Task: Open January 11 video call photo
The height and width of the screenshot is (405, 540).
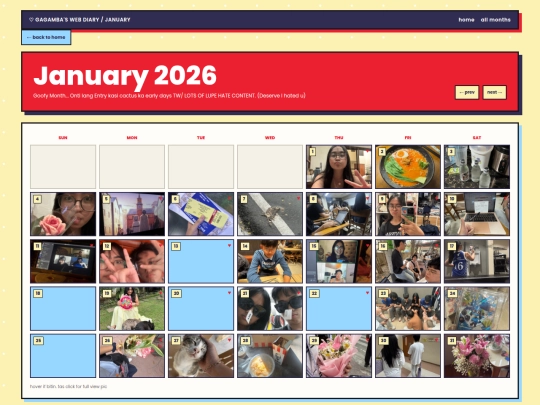Action: pyautogui.click(x=63, y=261)
